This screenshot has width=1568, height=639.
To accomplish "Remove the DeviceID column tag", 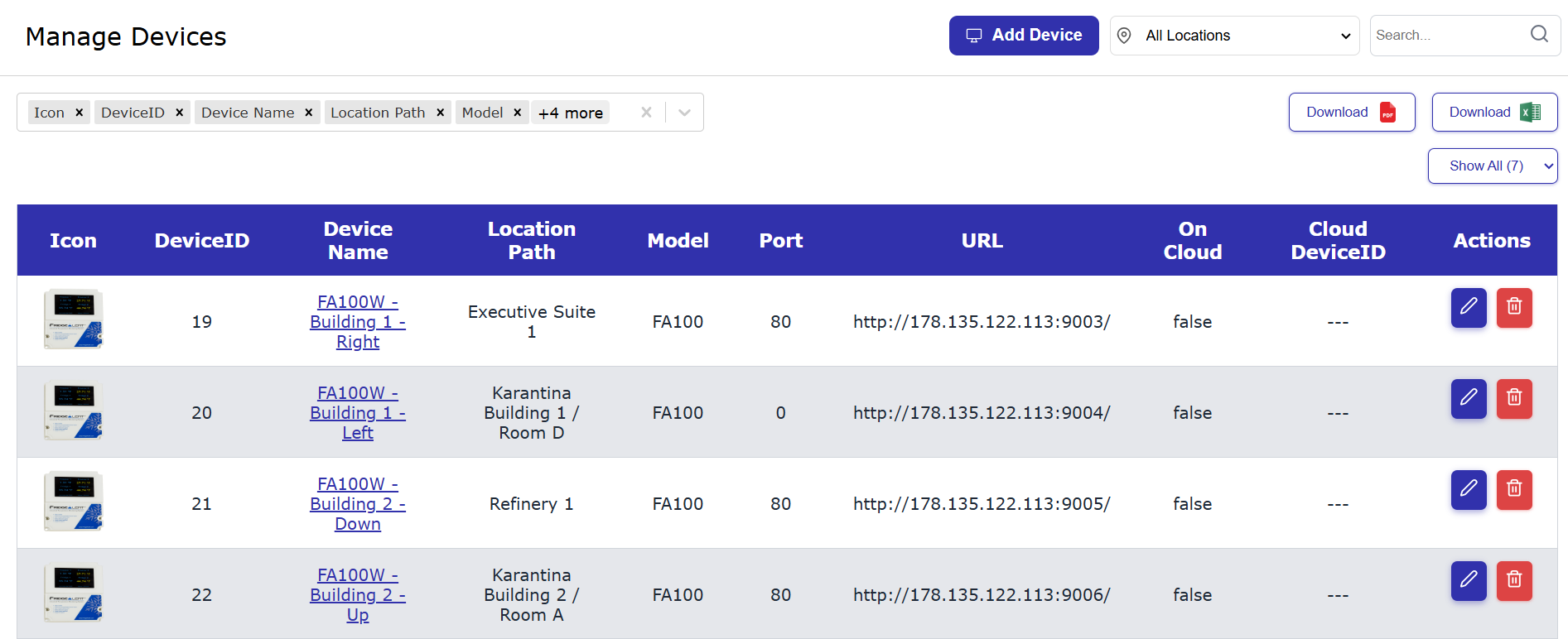I will tap(179, 113).
